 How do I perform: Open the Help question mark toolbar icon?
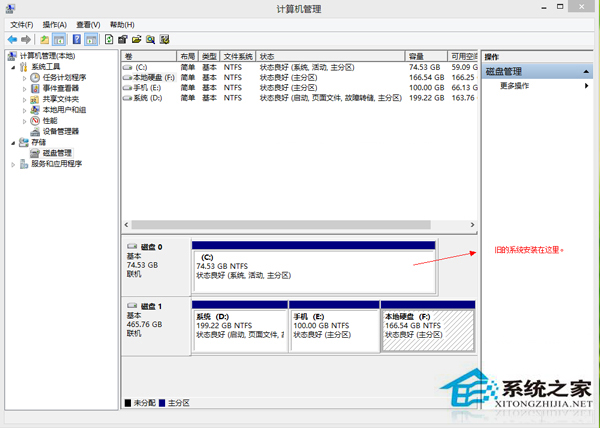(77, 39)
